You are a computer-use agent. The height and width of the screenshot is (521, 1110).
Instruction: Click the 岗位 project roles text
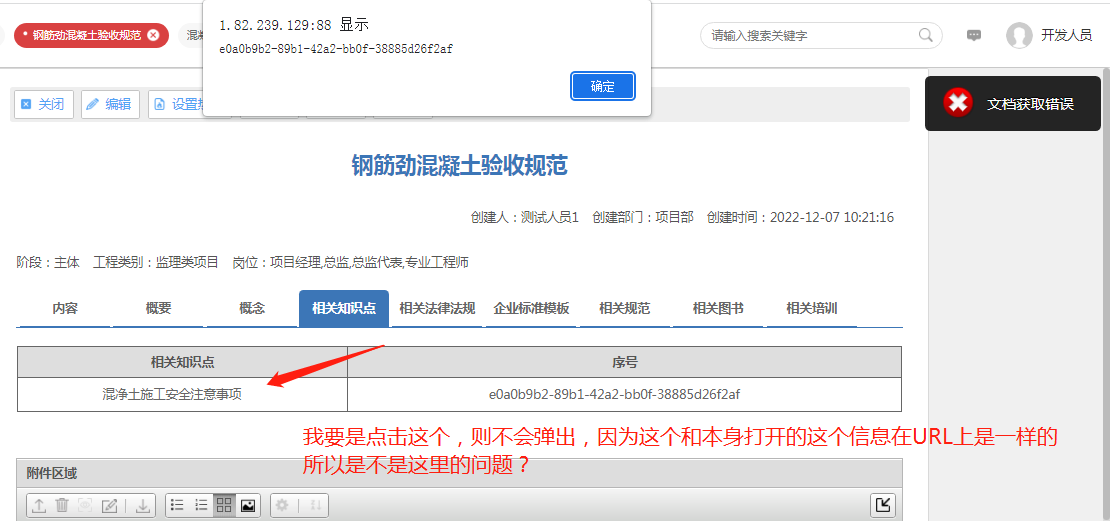(x=350, y=263)
